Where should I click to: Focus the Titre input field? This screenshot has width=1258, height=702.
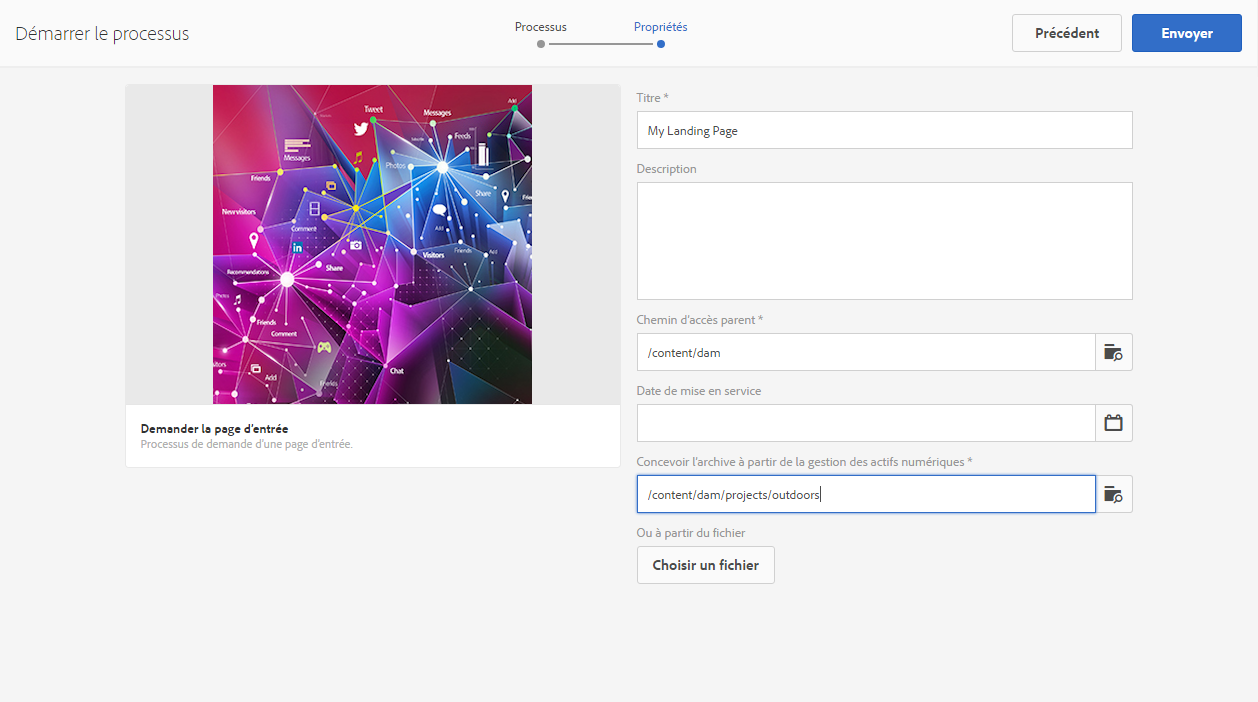885,130
